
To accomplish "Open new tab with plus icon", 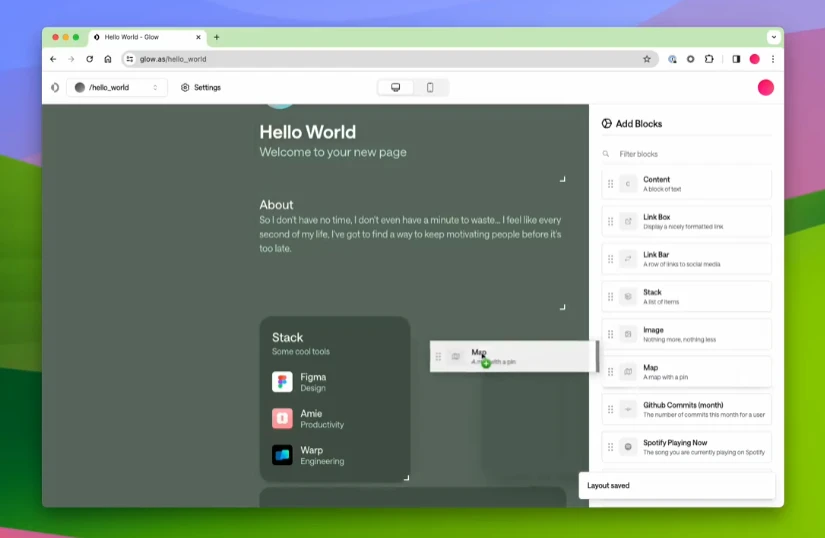I will pos(216,37).
